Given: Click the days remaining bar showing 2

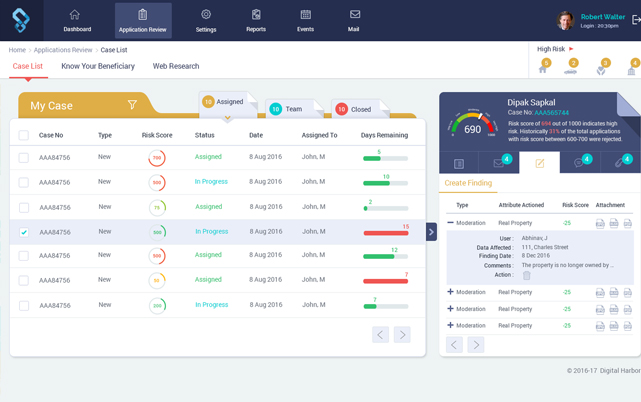Looking at the screenshot, I should coord(385,209).
